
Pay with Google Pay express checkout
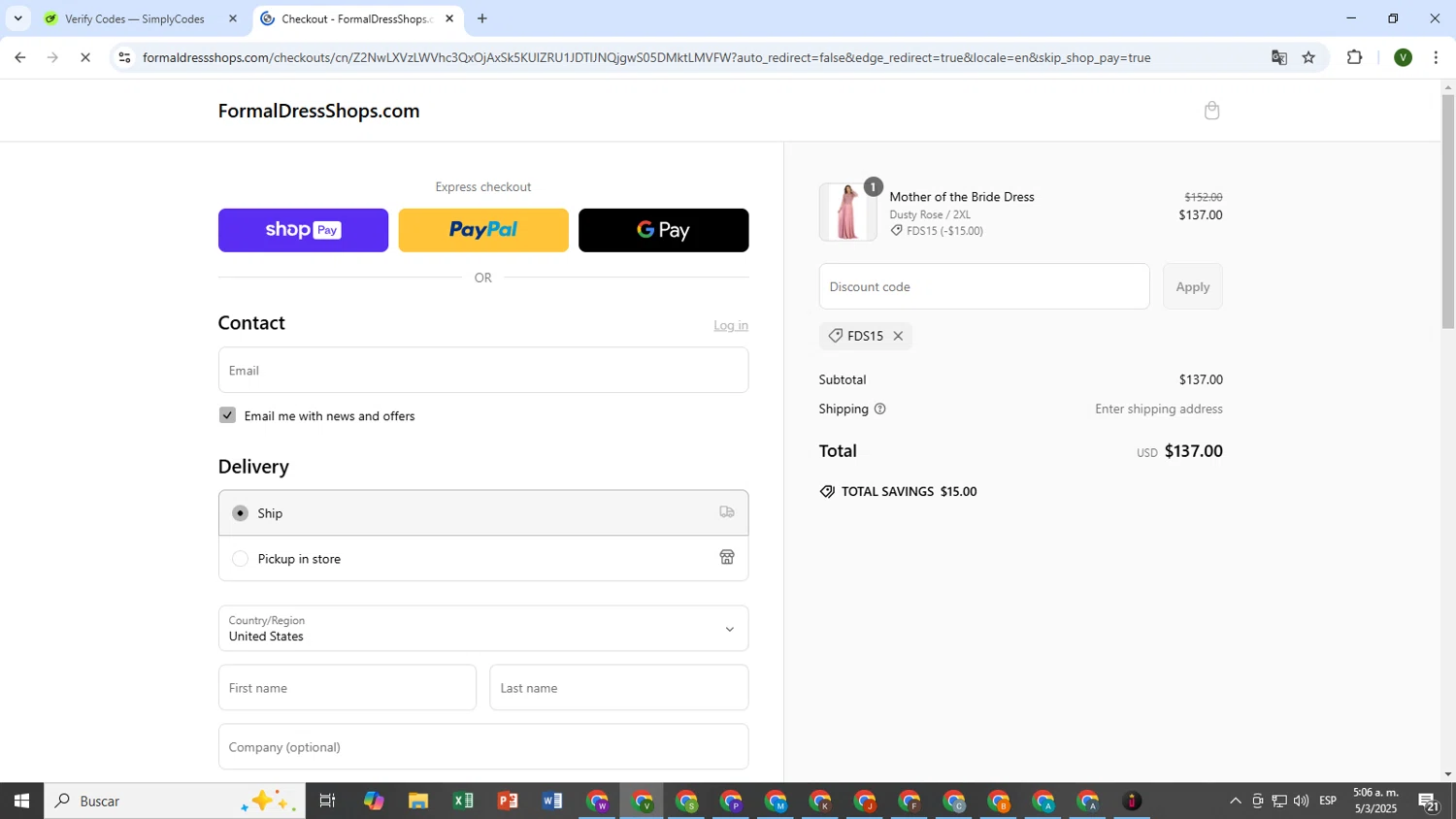pos(664,230)
